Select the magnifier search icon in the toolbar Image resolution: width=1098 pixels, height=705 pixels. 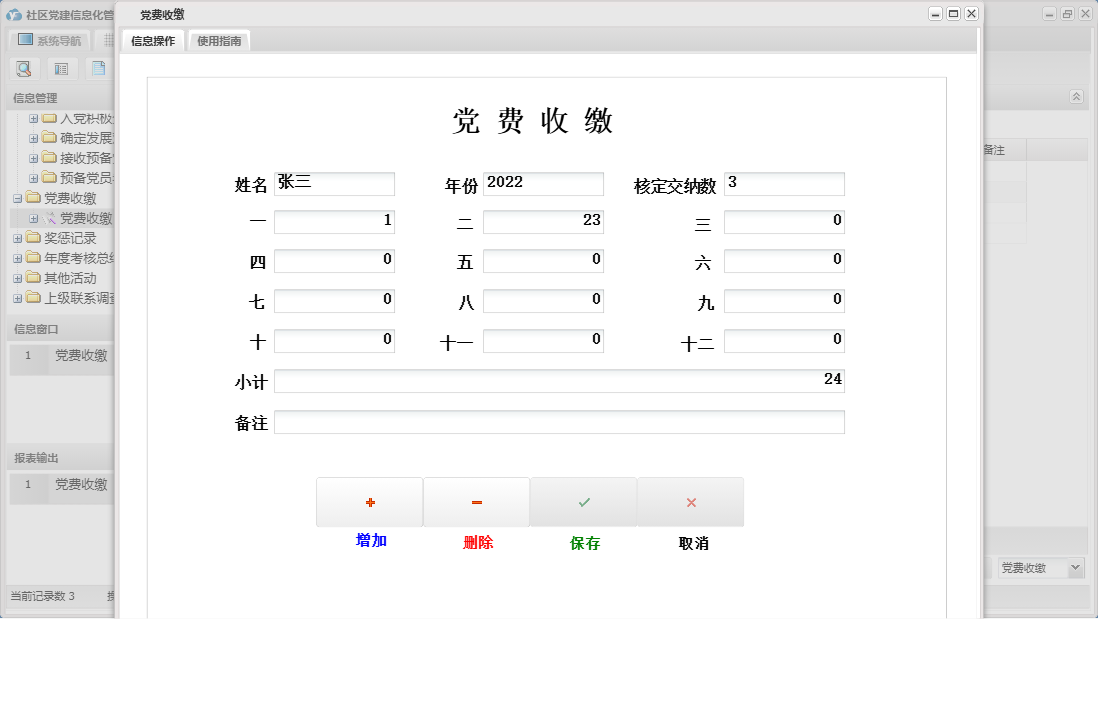(23, 68)
